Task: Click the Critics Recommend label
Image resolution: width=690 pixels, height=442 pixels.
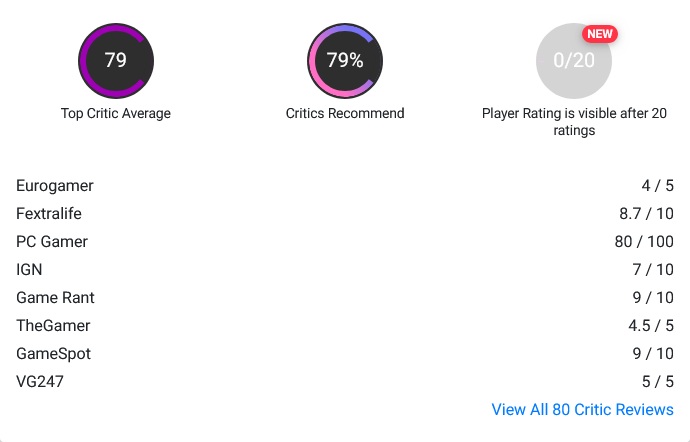Action: tap(345, 113)
